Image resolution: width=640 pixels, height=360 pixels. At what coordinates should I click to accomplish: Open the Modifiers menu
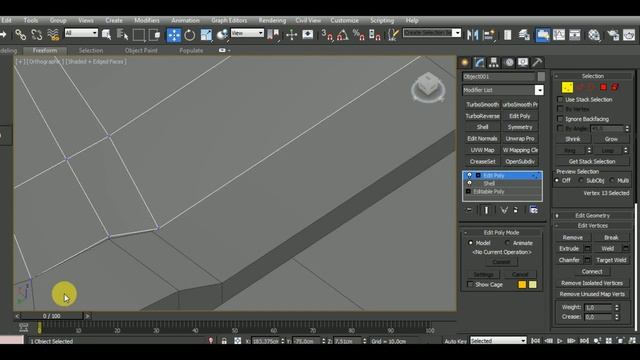[147, 20]
